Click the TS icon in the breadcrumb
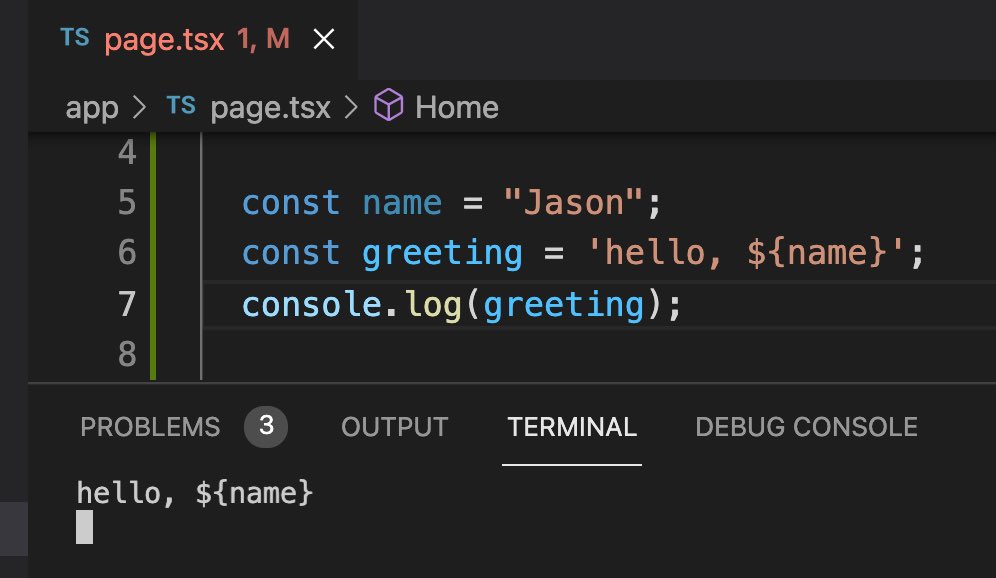 (x=181, y=105)
